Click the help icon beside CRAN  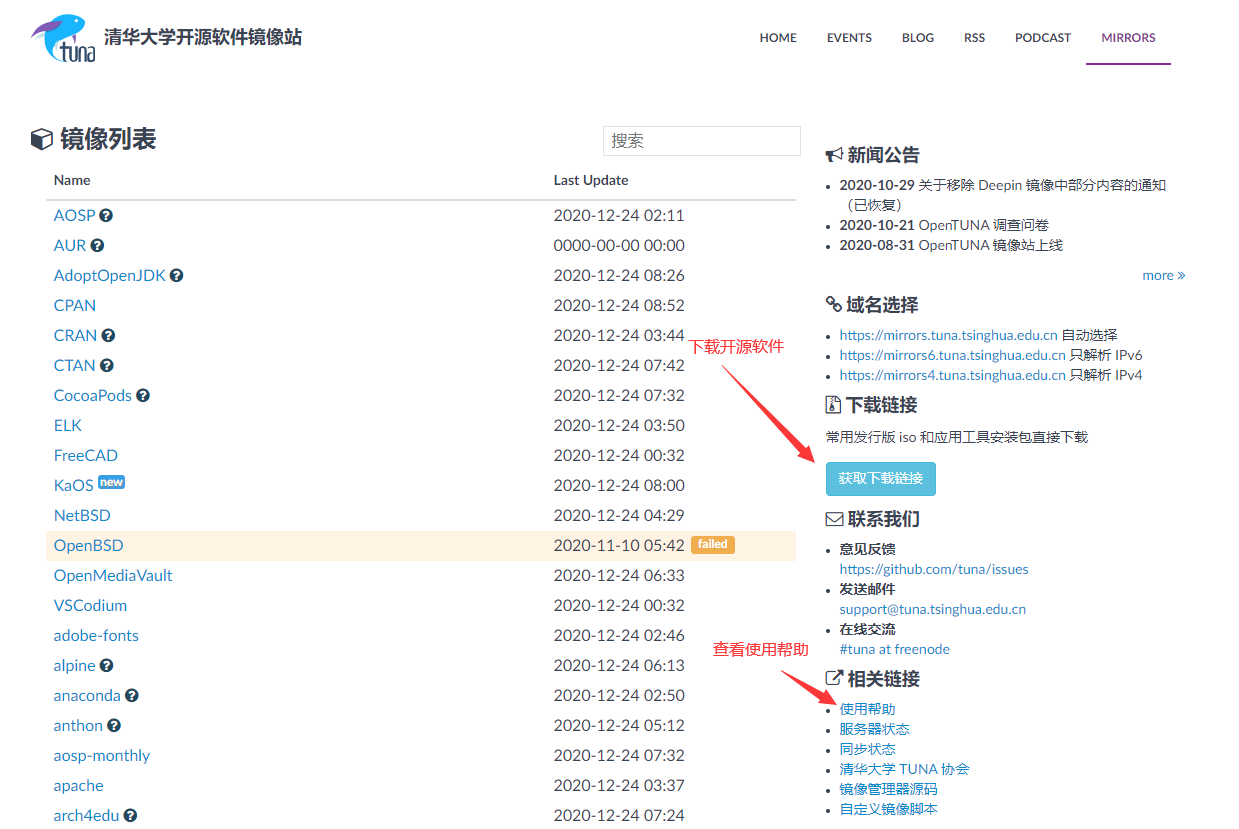(108, 335)
